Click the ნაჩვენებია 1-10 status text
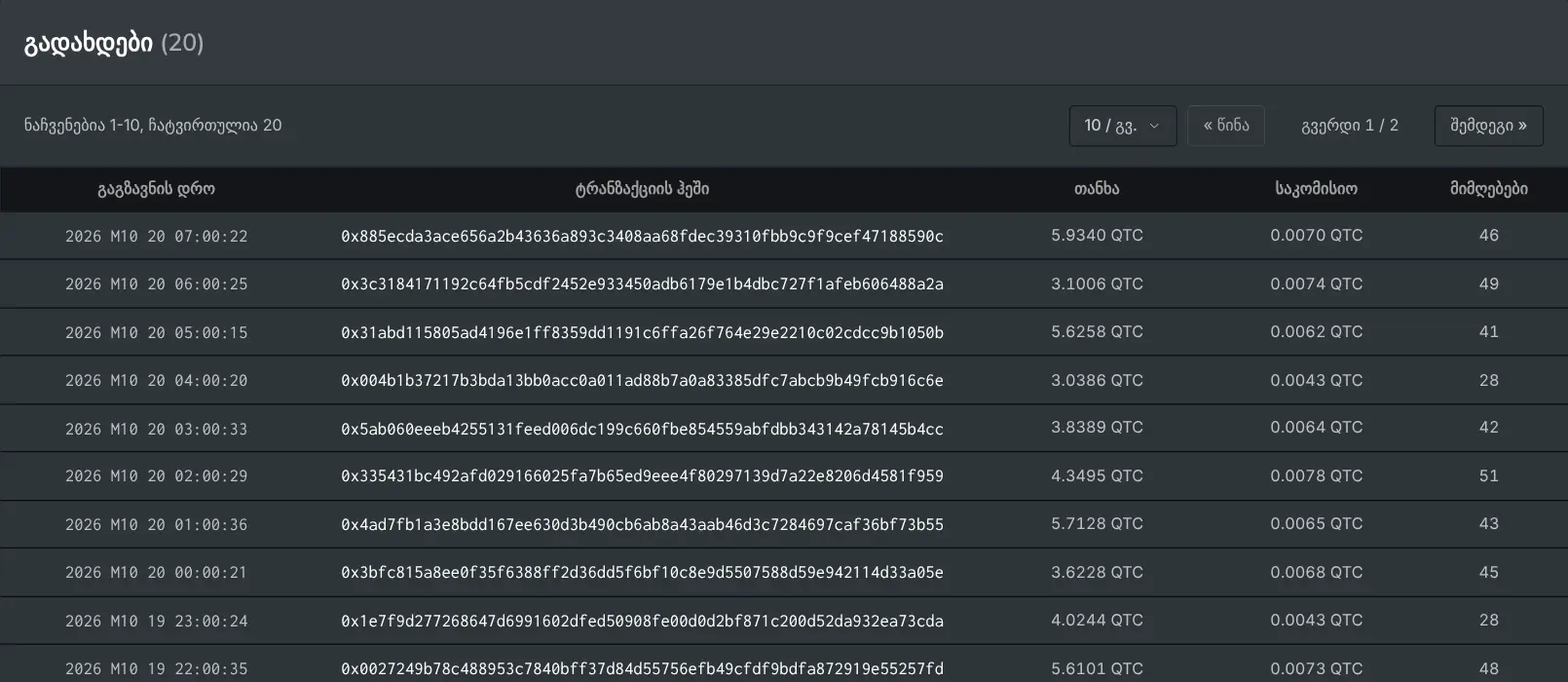The image size is (1568, 682). click(x=153, y=126)
